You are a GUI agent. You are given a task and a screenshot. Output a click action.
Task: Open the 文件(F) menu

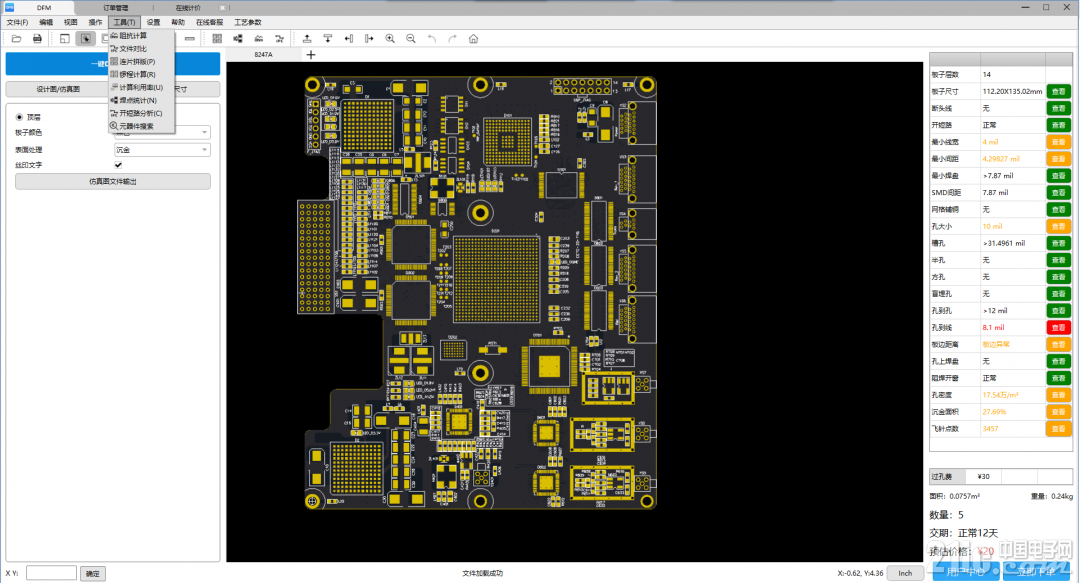(x=17, y=22)
